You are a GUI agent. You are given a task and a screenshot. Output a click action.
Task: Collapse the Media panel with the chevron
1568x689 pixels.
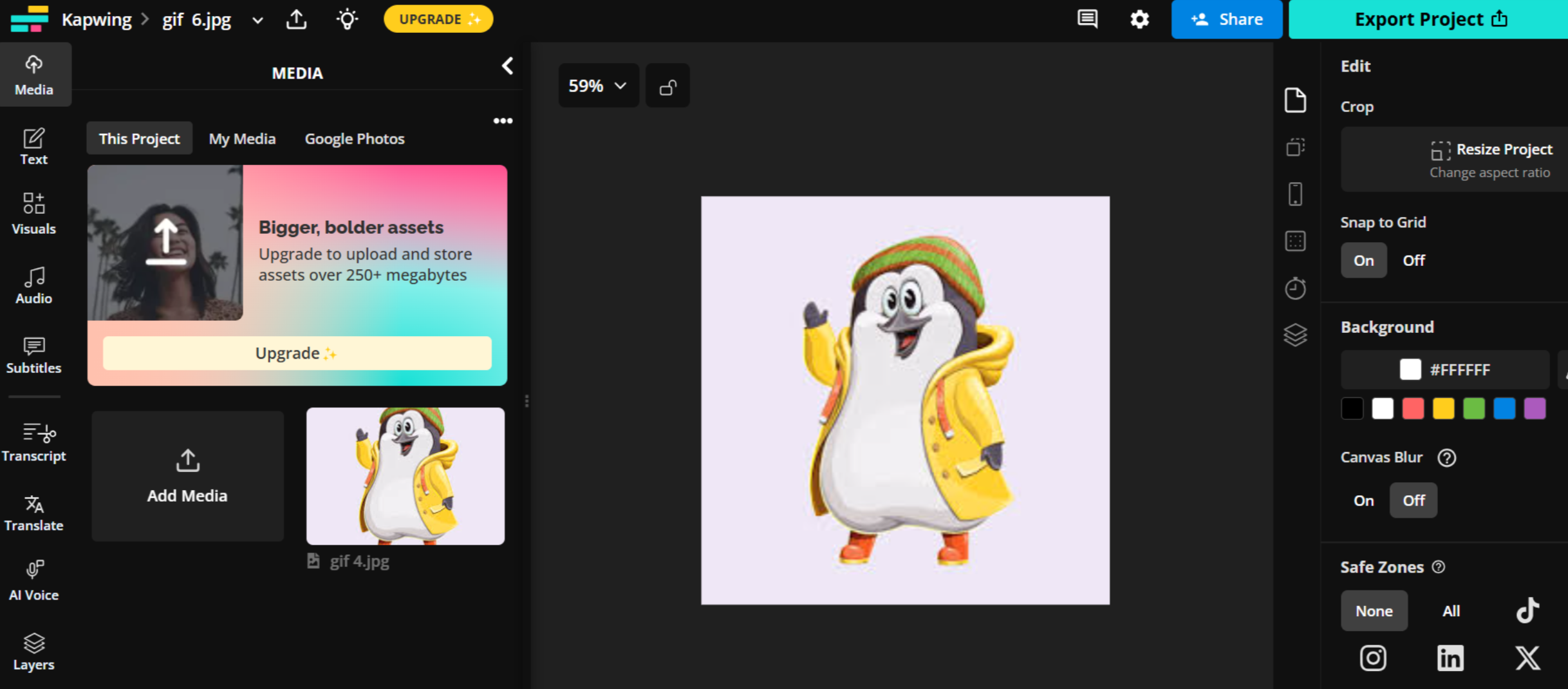507,66
